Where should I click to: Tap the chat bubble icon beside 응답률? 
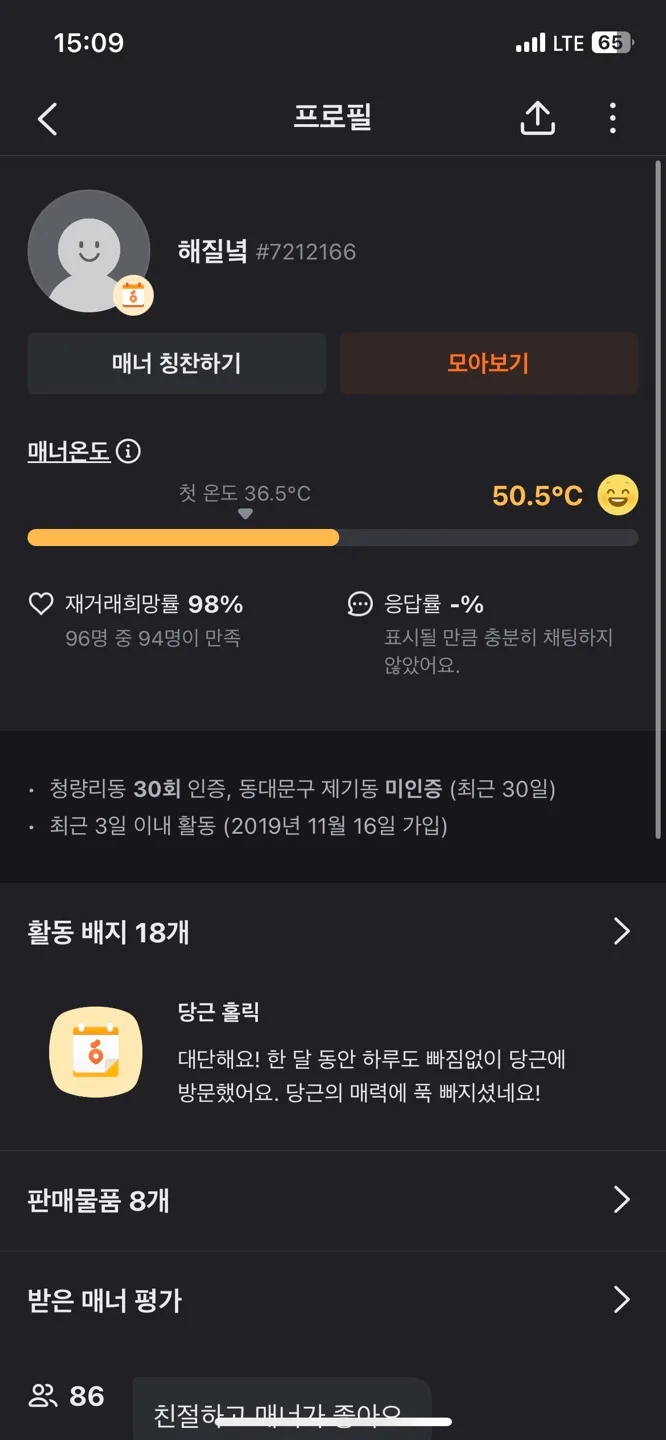coord(360,604)
